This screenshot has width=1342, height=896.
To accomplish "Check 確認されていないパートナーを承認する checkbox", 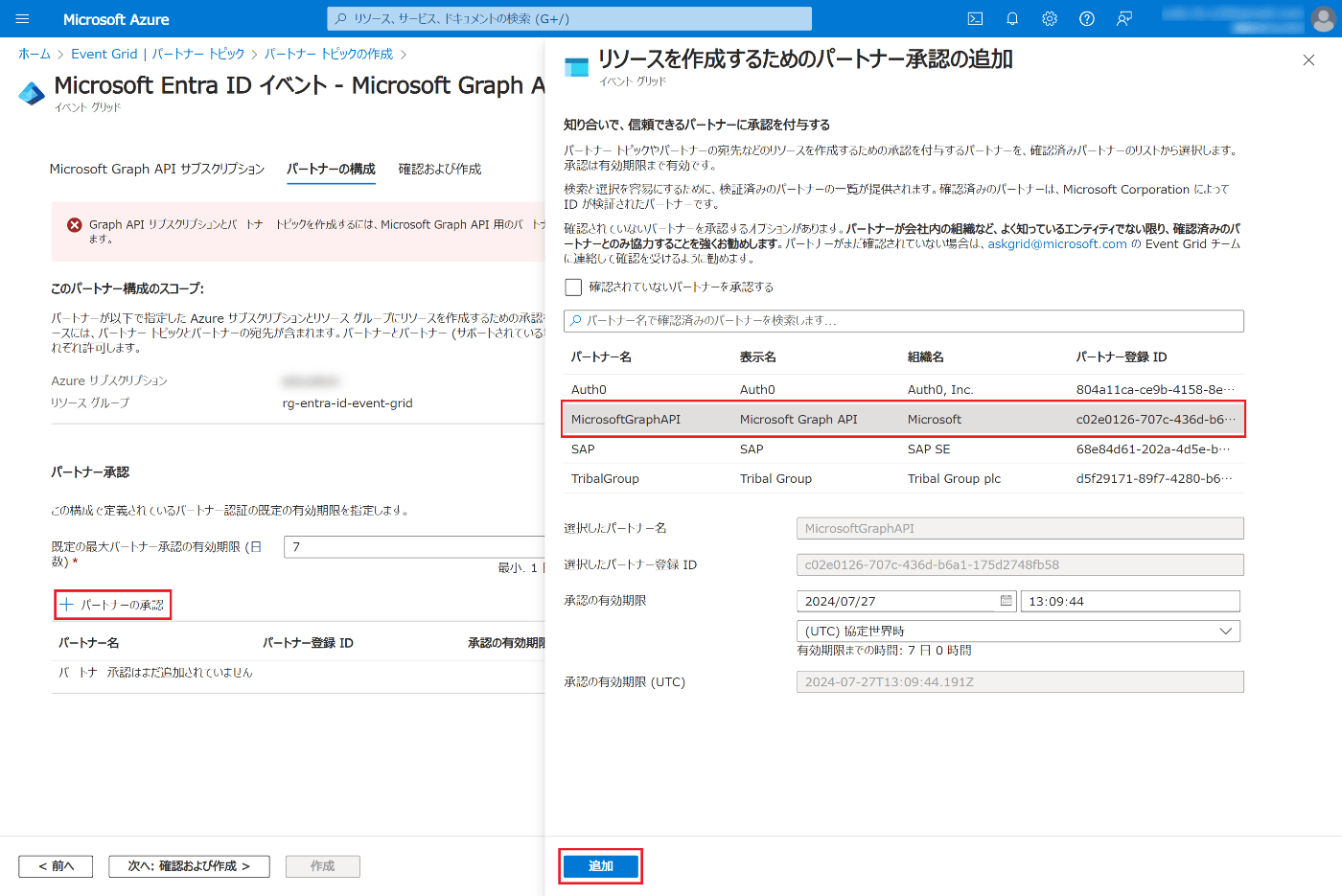I will [573, 287].
